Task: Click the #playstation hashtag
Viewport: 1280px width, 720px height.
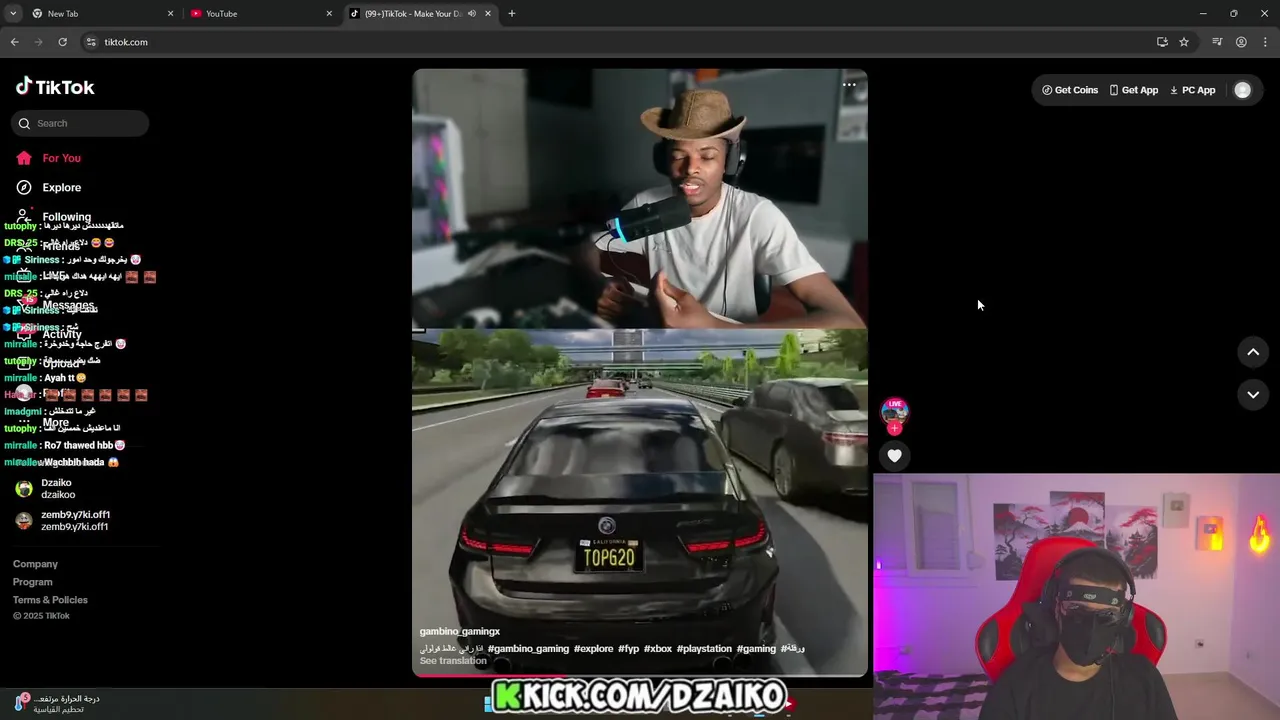Action: (704, 648)
